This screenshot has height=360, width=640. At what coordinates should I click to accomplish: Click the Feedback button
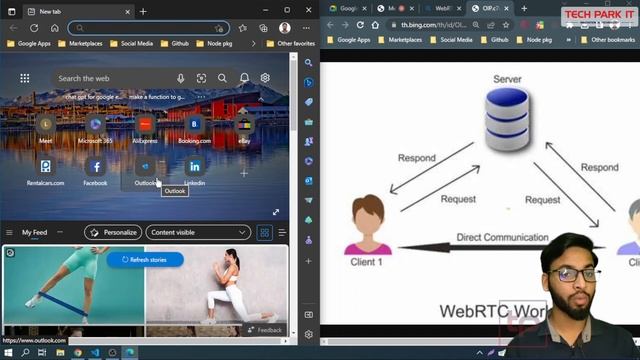(265, 330)
